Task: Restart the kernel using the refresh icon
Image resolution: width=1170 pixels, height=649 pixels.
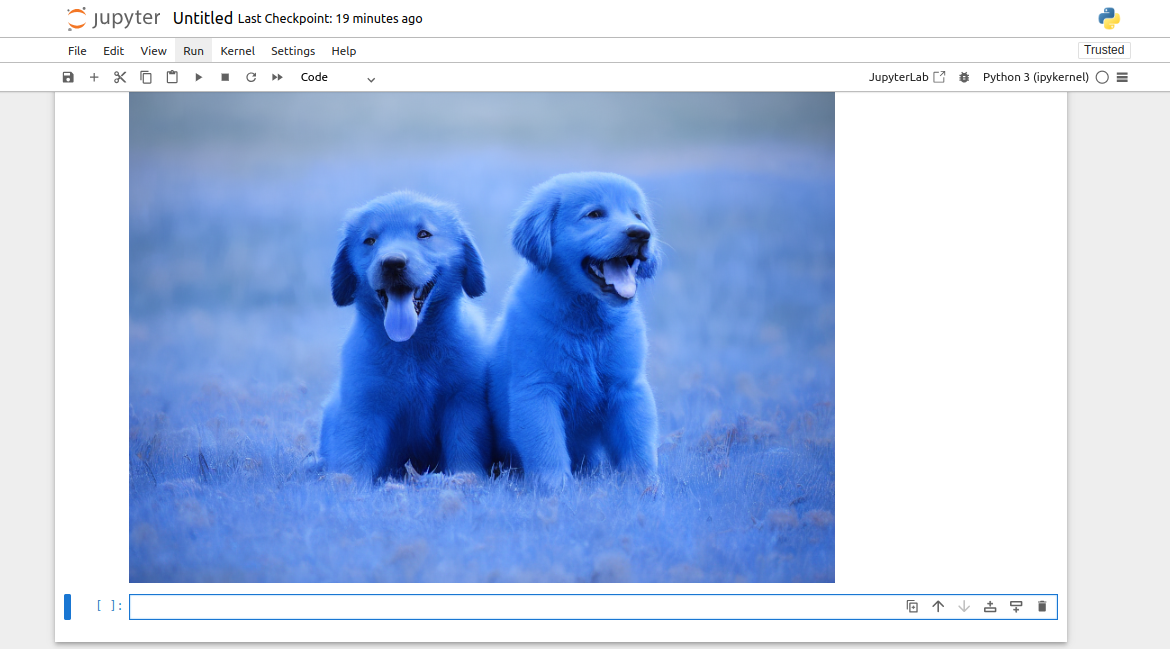Action: [251, 77]
